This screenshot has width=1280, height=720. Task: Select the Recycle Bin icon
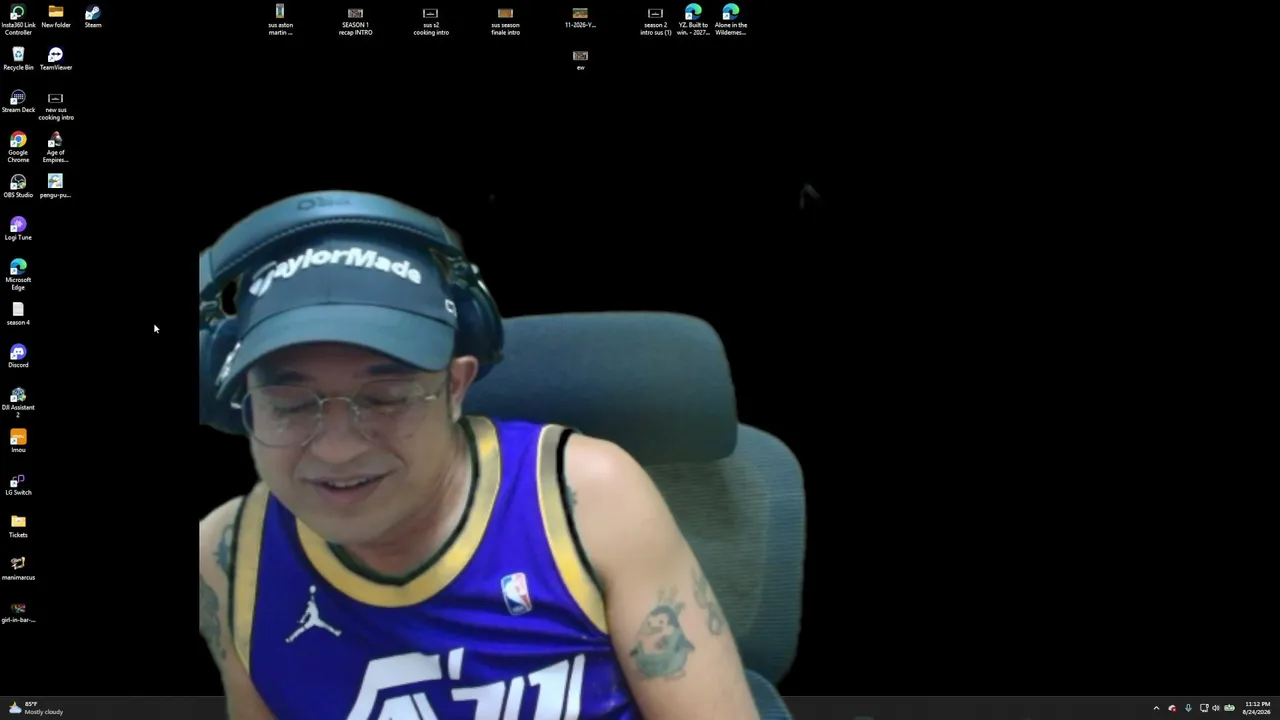pos(18,59)
